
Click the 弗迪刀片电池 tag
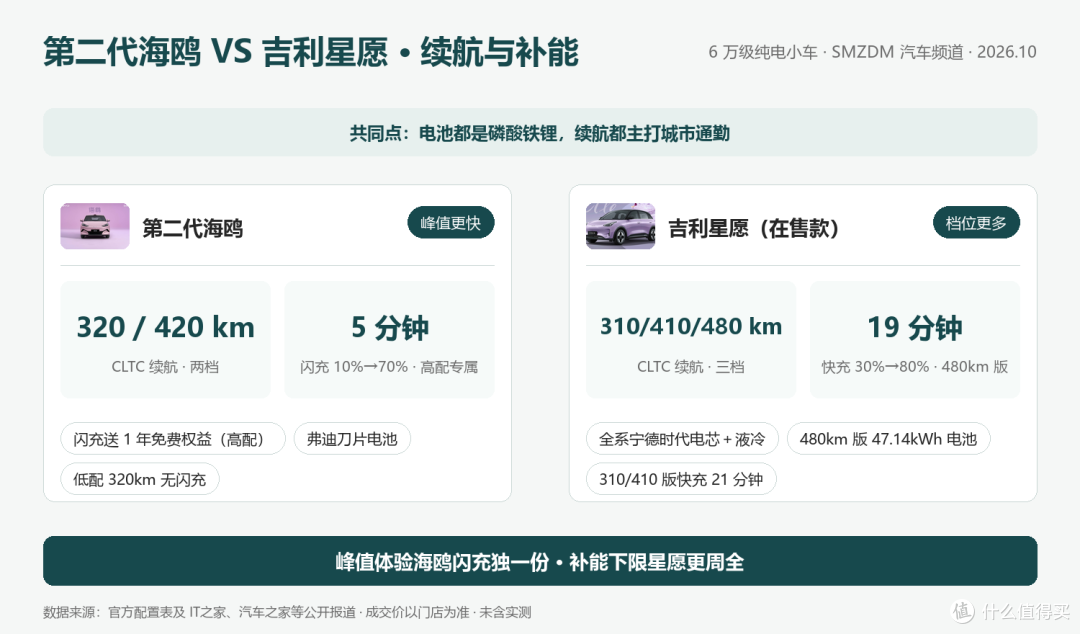point(352,439)
